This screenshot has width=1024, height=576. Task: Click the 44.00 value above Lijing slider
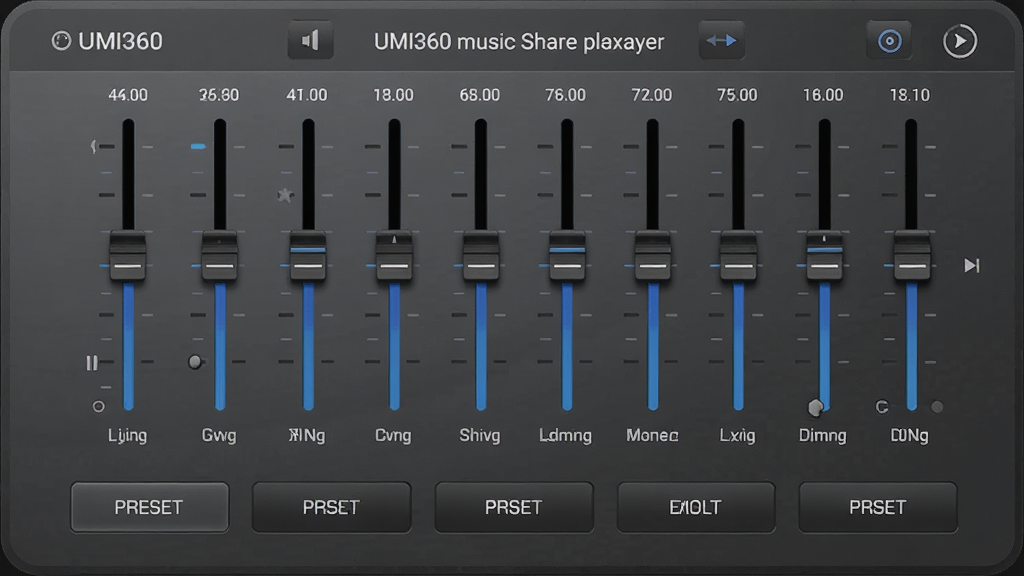(x=128, y=95)
